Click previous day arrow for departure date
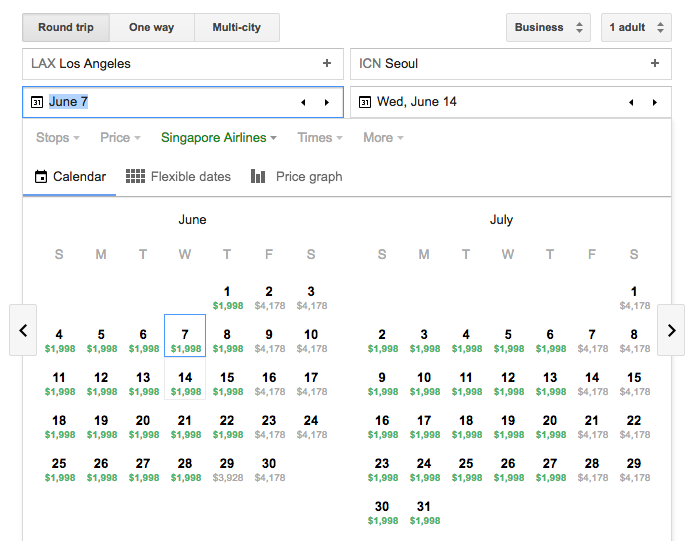 pyautogui.click(x=303, y=102)
